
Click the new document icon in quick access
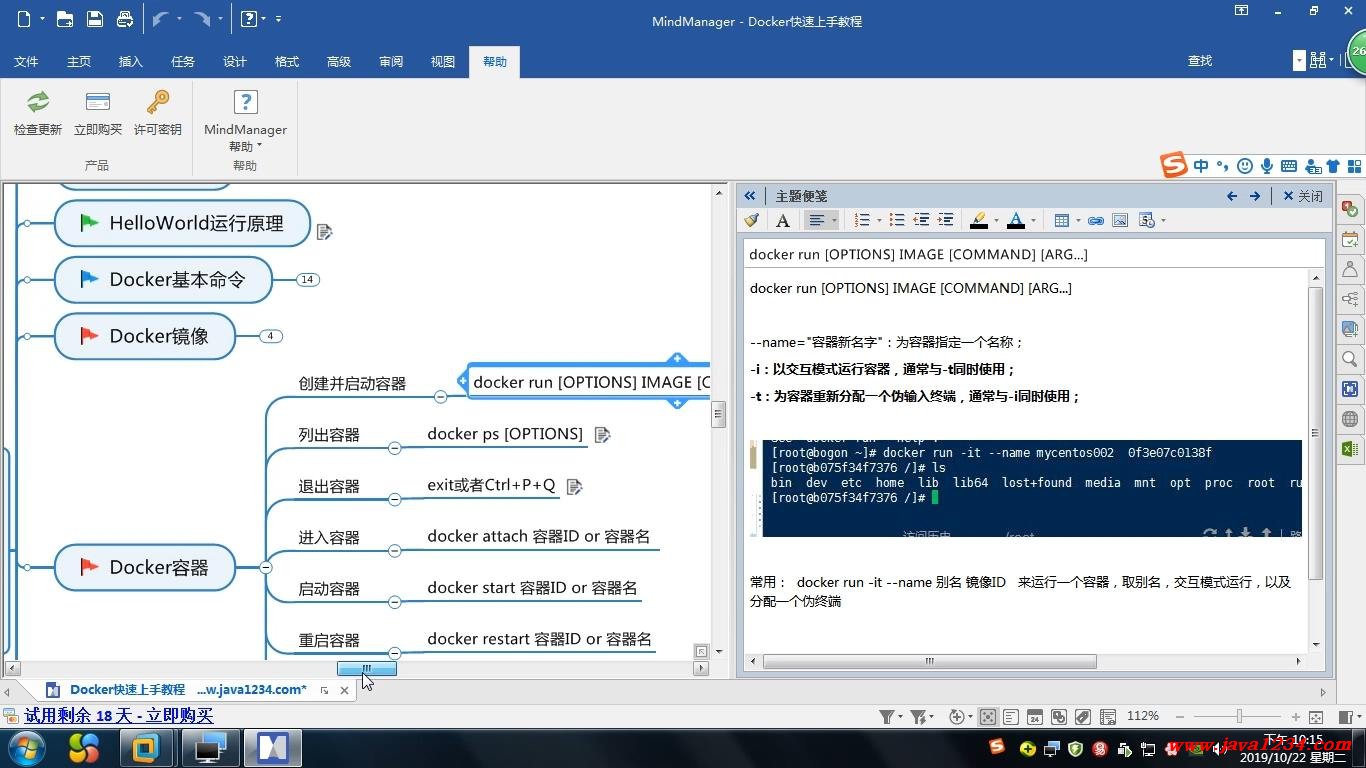tap(24, 19)
